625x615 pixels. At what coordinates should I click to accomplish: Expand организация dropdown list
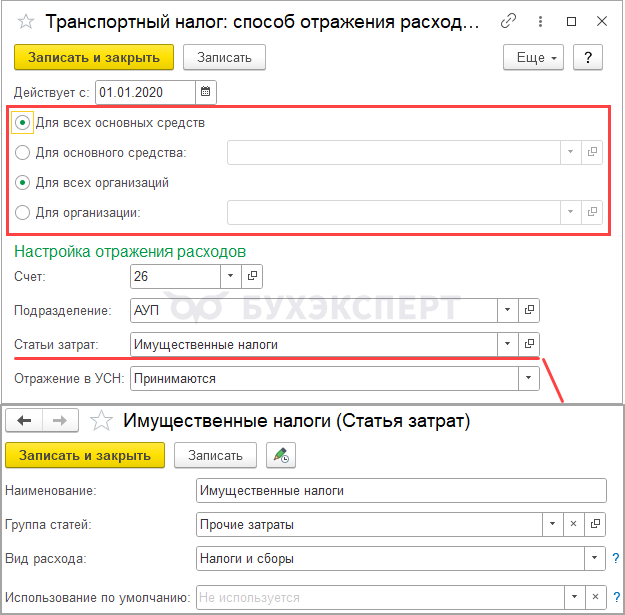(571, 212)
